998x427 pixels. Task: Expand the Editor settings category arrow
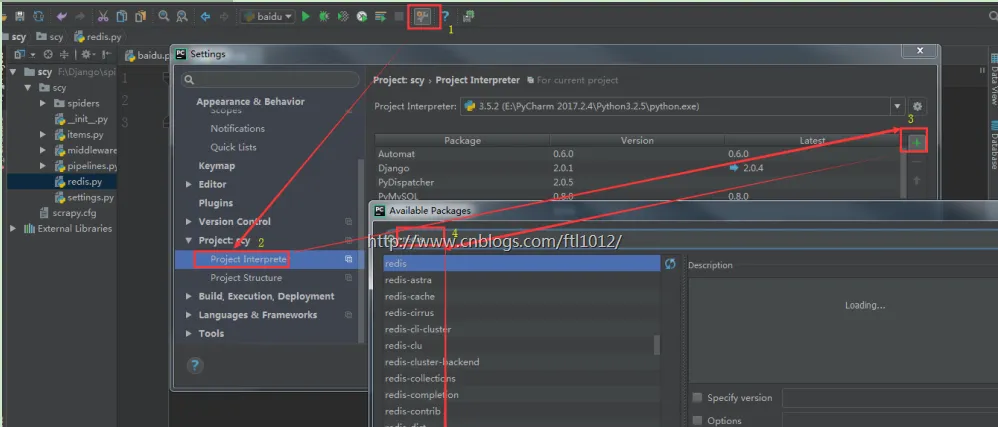(188, 185)
